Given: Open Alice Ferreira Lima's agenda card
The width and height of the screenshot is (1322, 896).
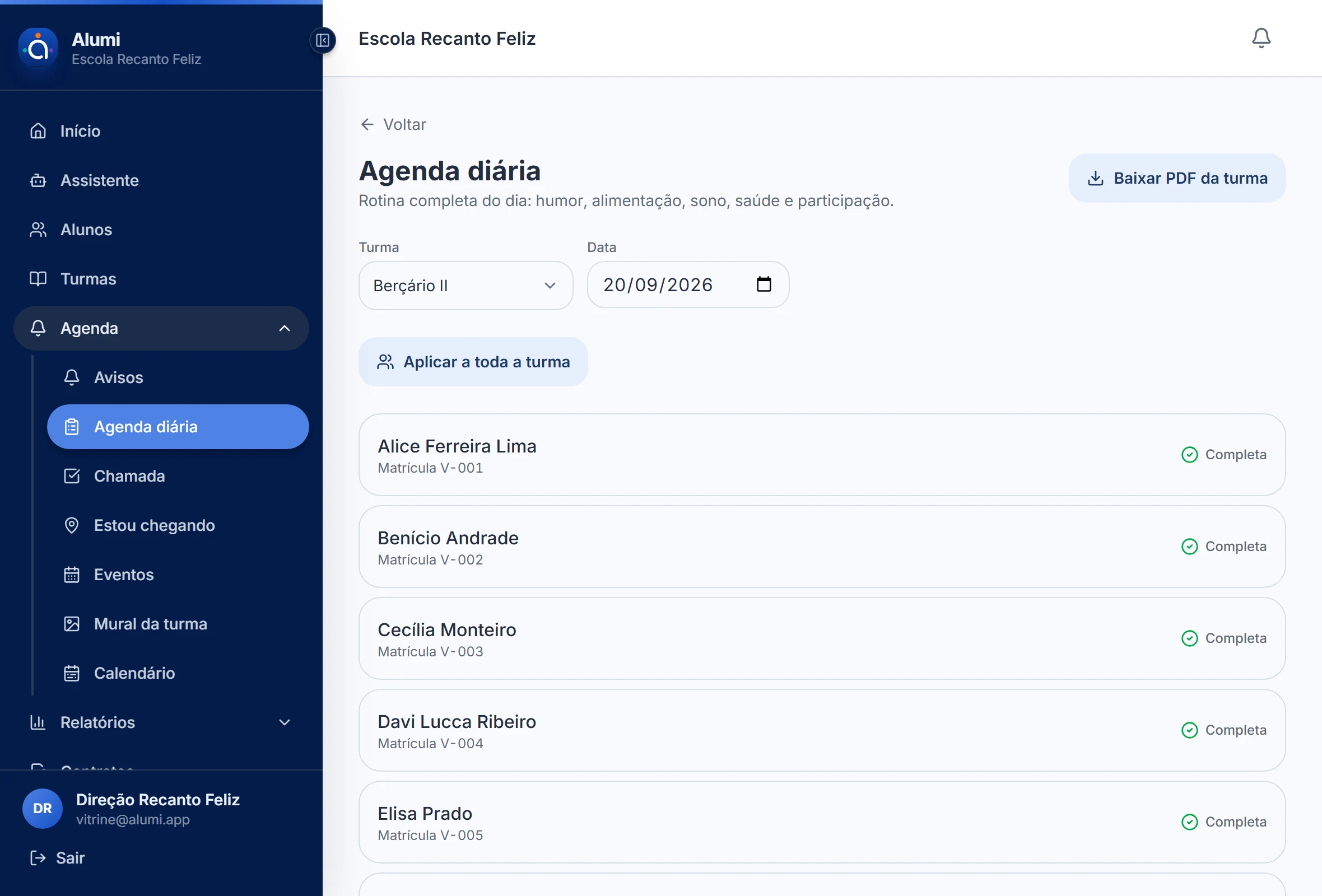Looking at the screenshot, I should 822,455.
